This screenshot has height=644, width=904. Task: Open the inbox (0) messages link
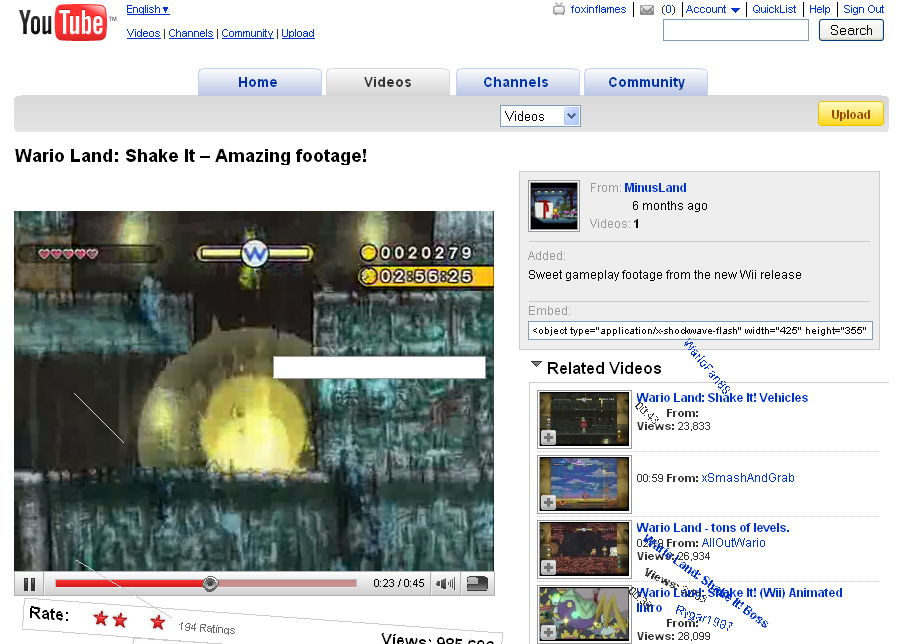668,9
